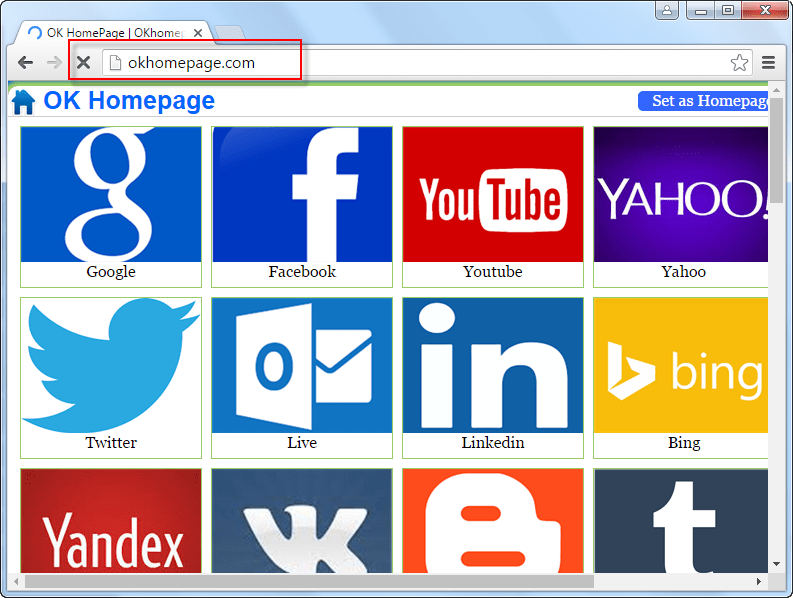This screenshot has width=793, height=598.
Task: Open the Tumblr logo tile
Action: (681, 521)
